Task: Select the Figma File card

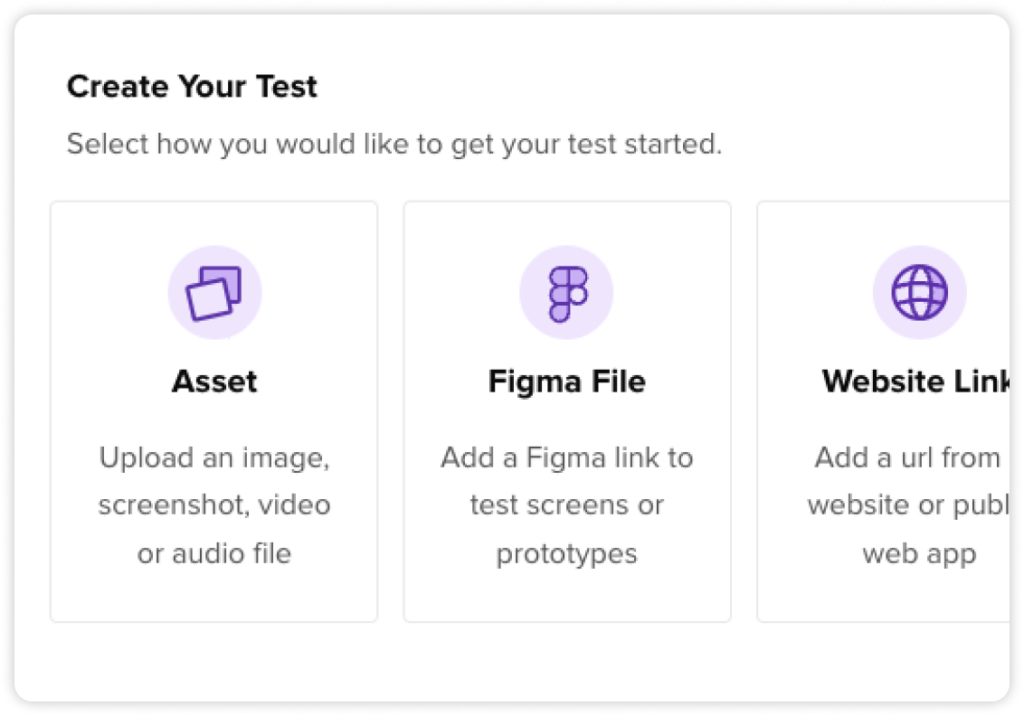Action: click(x=566, y=410)
